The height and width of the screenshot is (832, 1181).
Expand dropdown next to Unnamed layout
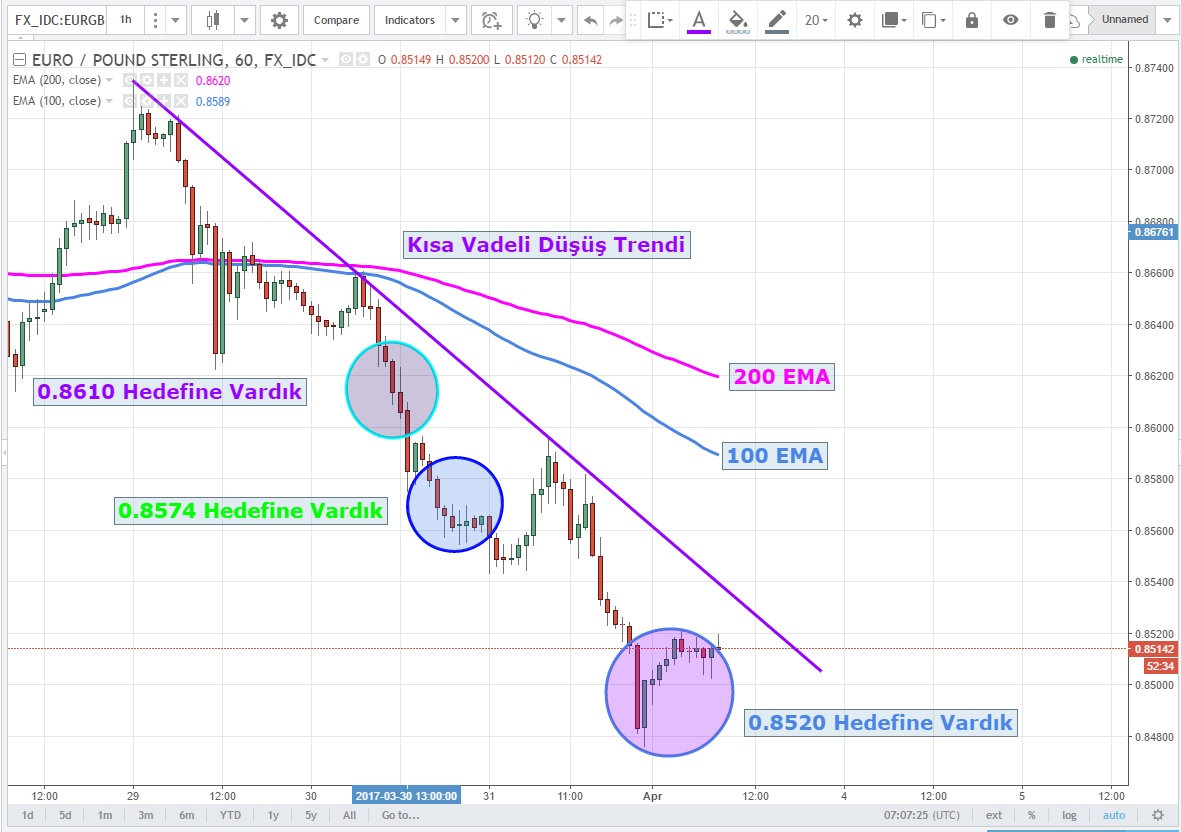[1168, 20]
